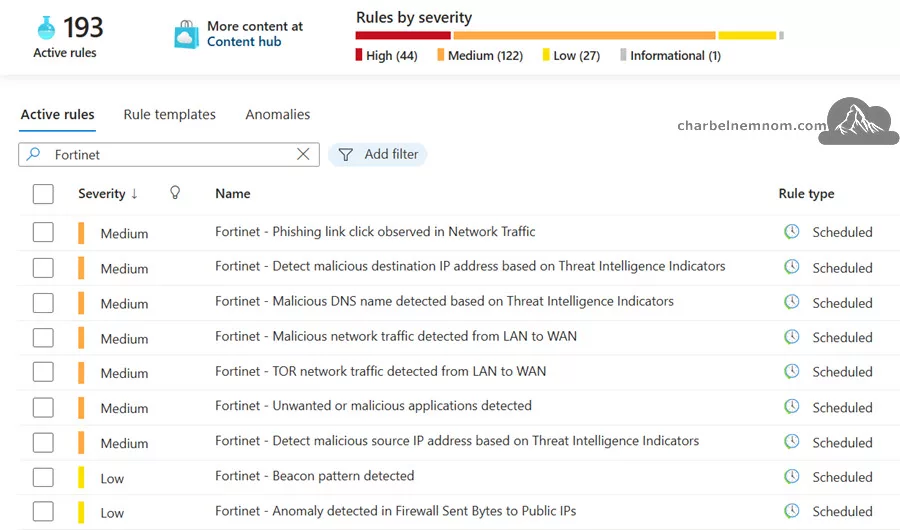Switch to the Active rules tab
Image resolution: width=900 pixels, height=530 pixels.
tap(57, 114)
